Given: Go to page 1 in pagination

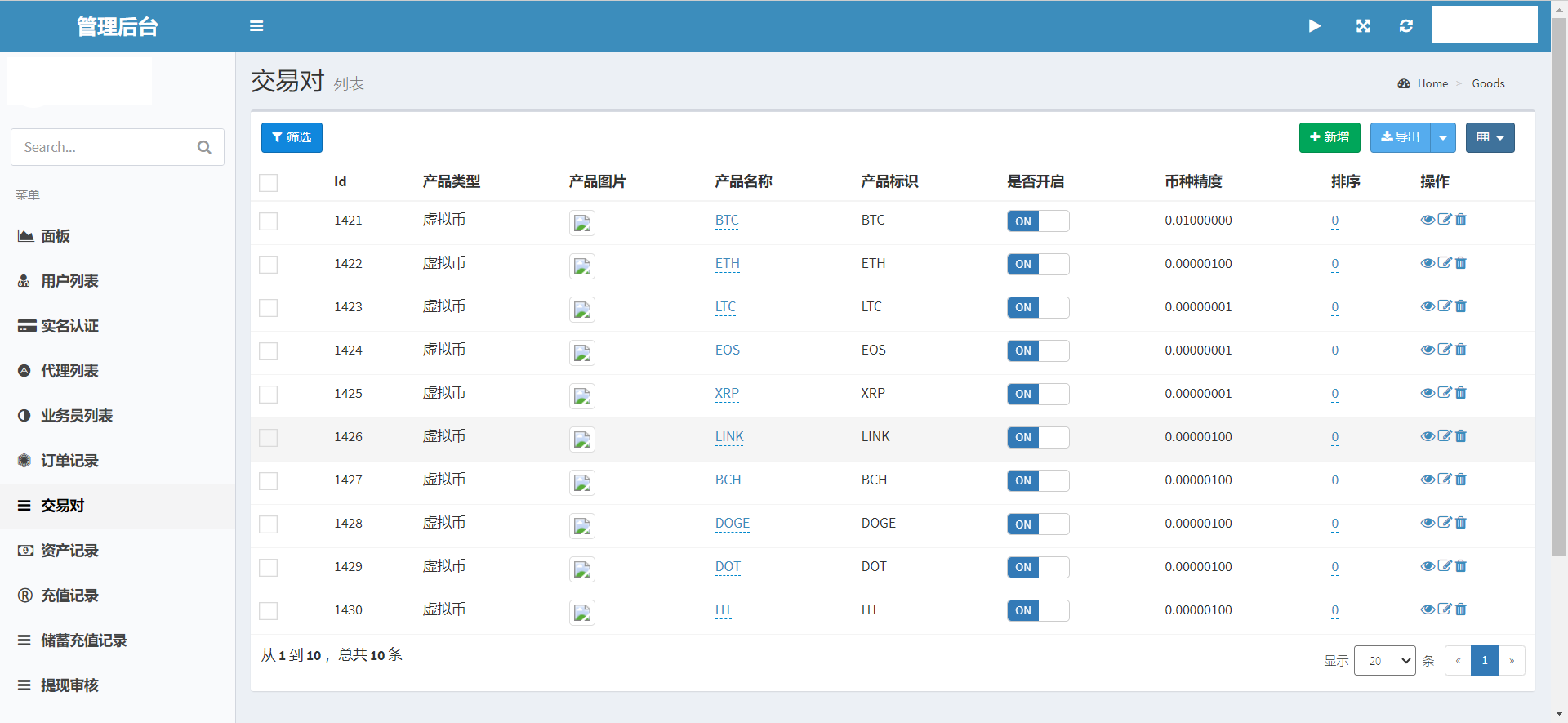Looking at the screenshot, I should 1485,660.
